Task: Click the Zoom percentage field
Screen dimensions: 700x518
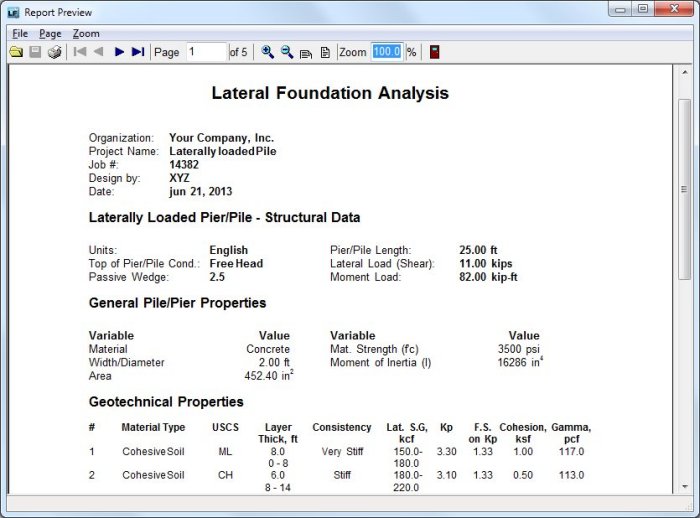Action: pyautogui.click(x=386, y=52)
